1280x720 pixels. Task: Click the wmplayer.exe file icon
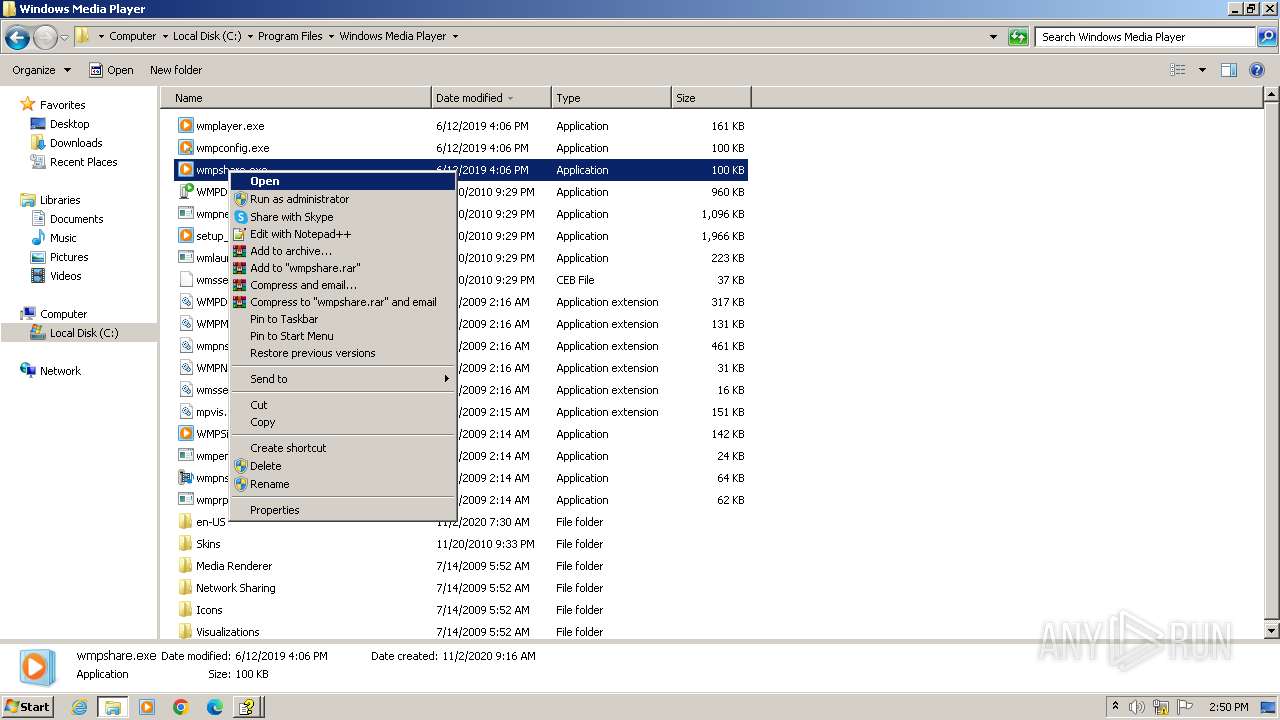pyautogui.click(x=185, y=126)
